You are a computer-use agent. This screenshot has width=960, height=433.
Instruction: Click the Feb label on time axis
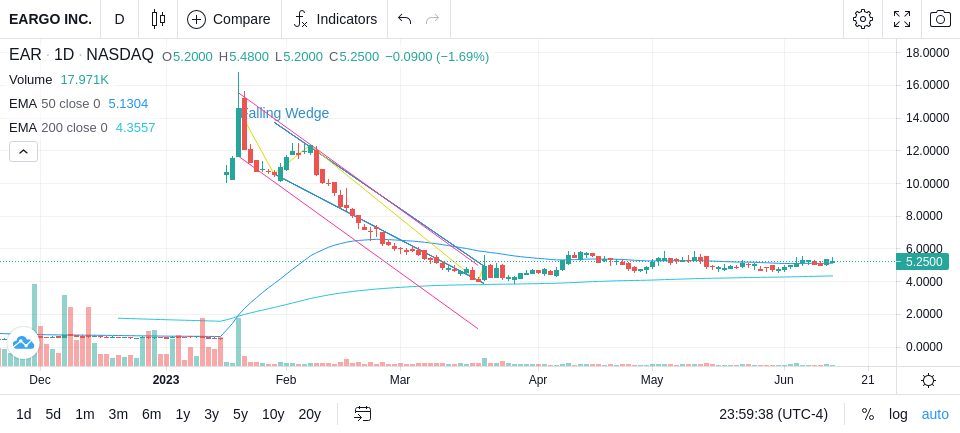click(286, 380)
